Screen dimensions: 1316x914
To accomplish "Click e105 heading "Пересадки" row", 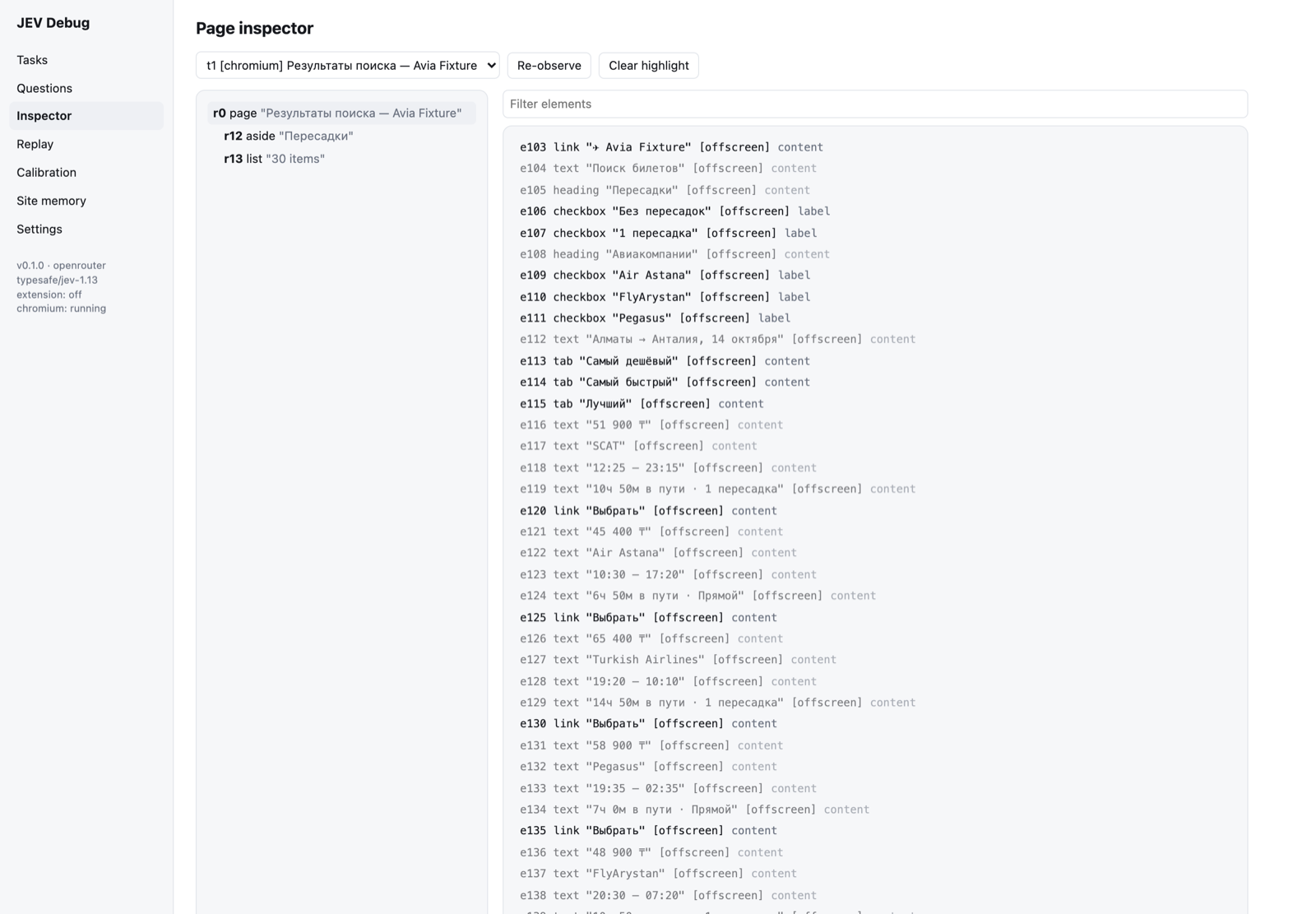I will click(x=875, y=190).
